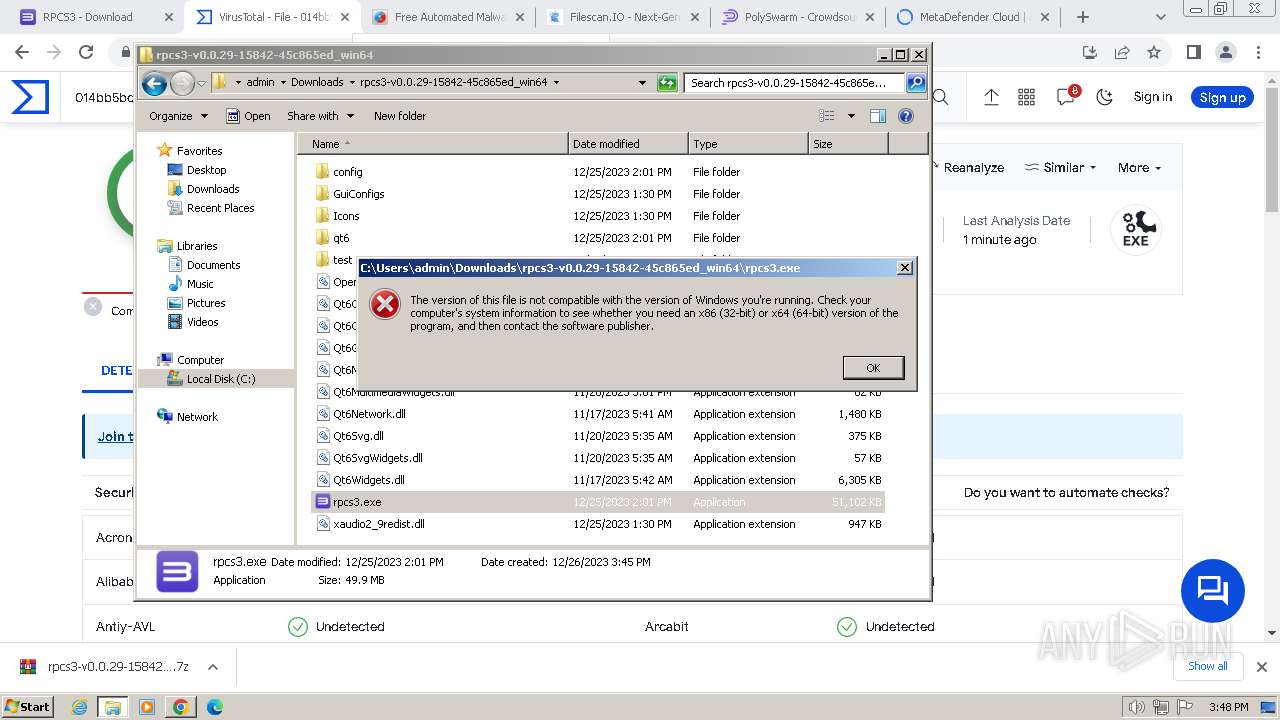Expand the view options dropdown arrow
Image resolution: width=1280 pixels, height=720 pixels.
[851, 116]
